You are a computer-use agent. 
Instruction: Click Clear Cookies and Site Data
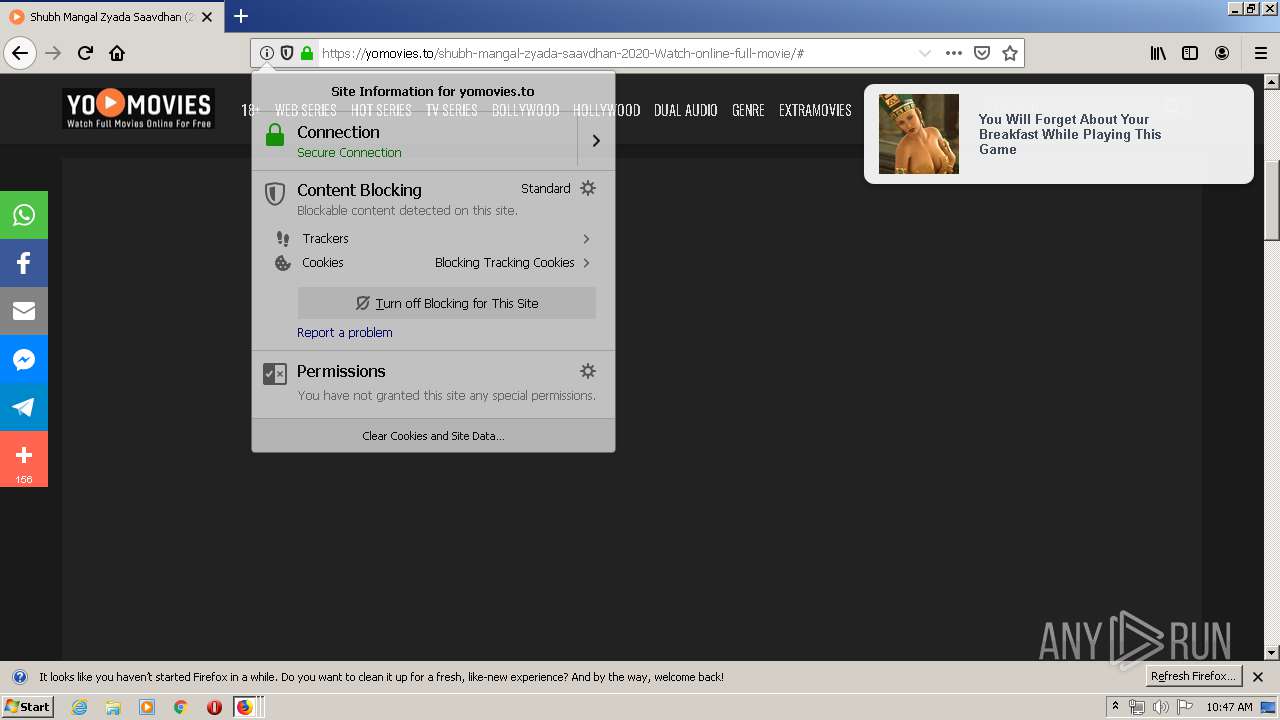click(x=433, y=436)
